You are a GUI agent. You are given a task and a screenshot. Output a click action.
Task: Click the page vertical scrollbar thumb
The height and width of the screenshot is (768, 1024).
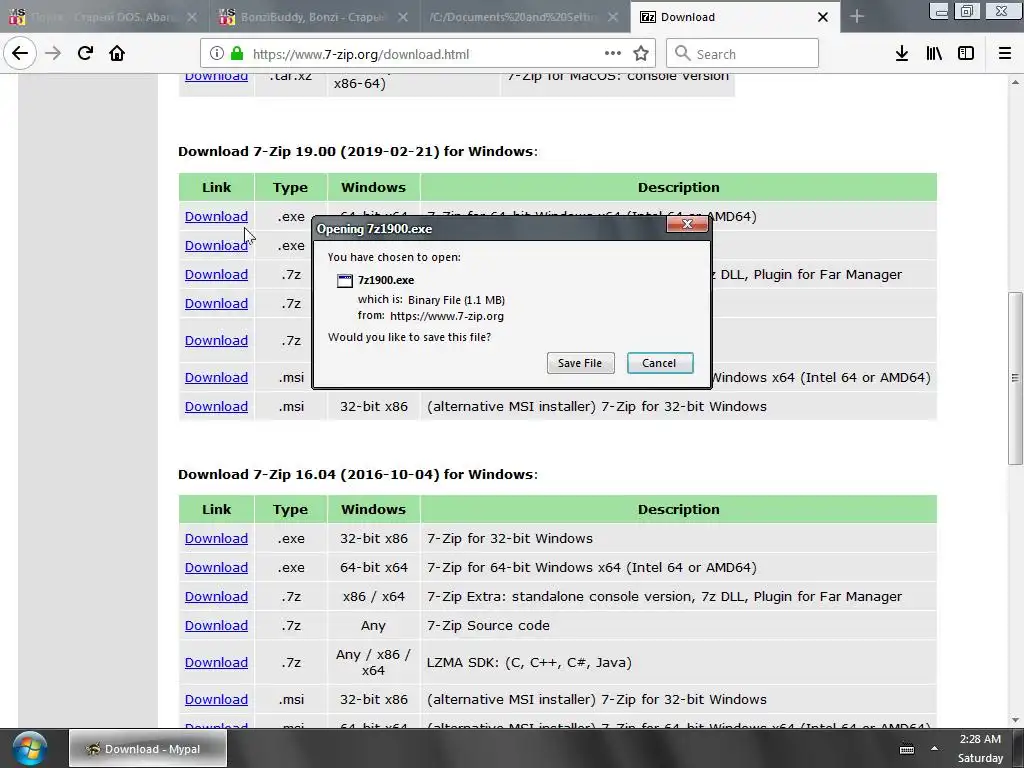(x=1015, y=377)
